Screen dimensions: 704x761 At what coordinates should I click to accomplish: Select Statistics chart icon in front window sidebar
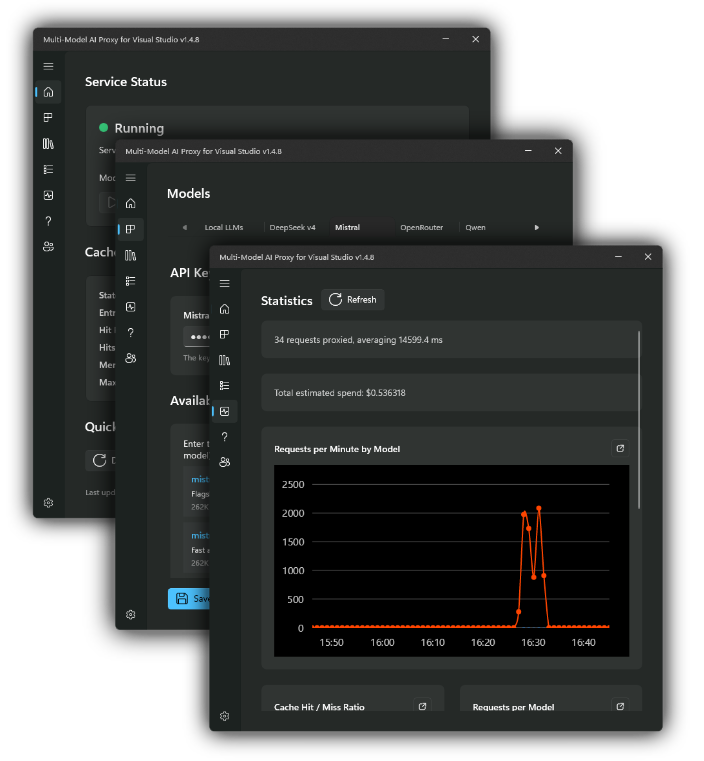pos(224,412)
